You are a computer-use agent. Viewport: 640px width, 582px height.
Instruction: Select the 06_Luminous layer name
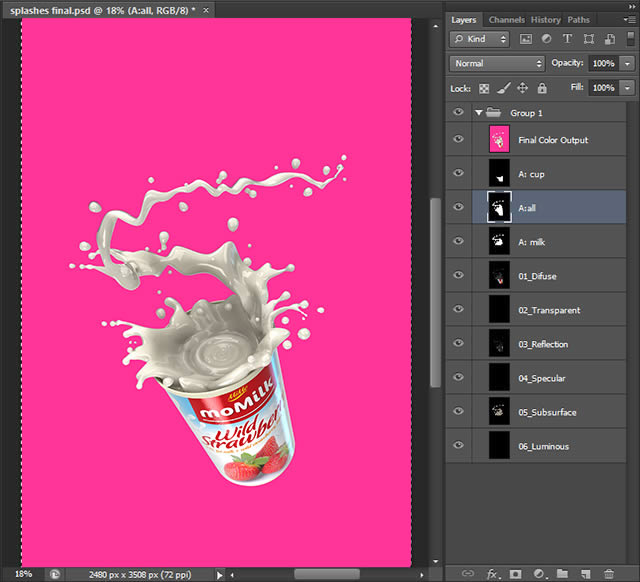pos(543,446)
